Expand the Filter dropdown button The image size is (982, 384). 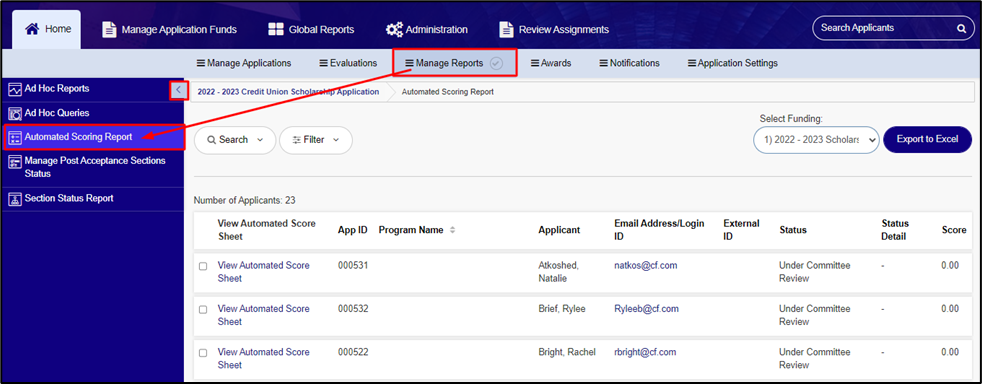pyautogui.click(x=316, y=140)
